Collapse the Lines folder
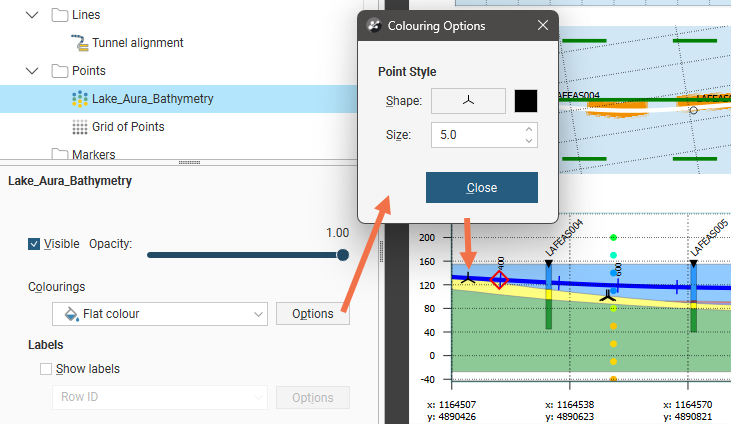Viewport: 731px width, 424px height. tap(33, 15)
